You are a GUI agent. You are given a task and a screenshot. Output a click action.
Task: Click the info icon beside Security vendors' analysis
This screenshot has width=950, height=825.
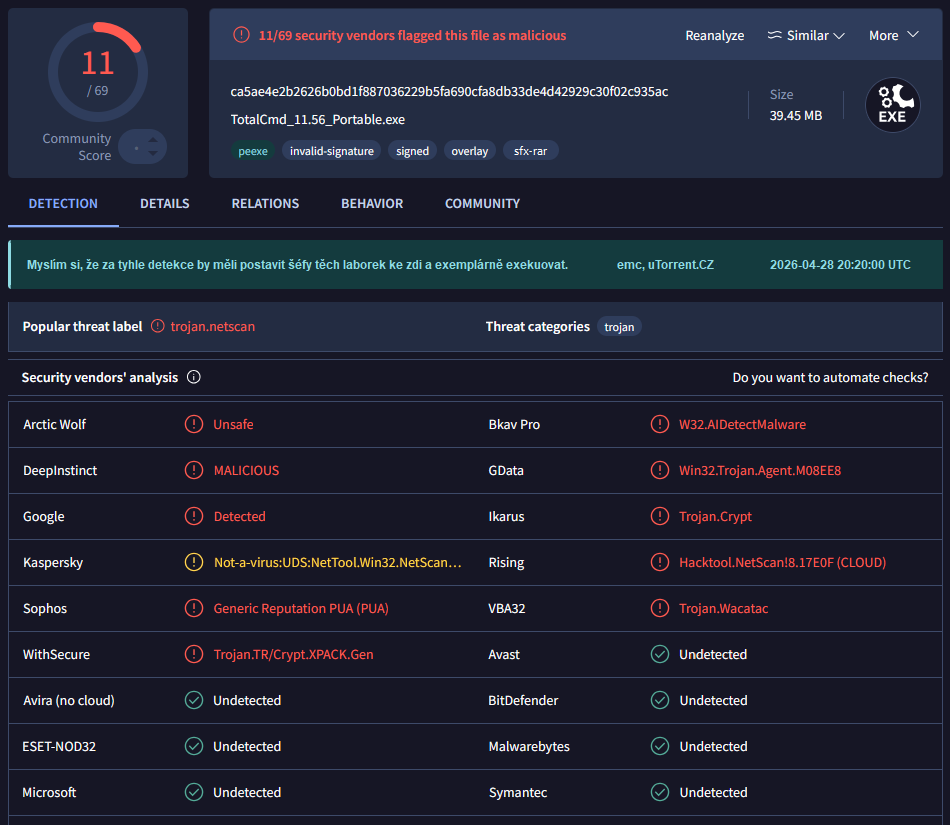(x=194, y=378)
